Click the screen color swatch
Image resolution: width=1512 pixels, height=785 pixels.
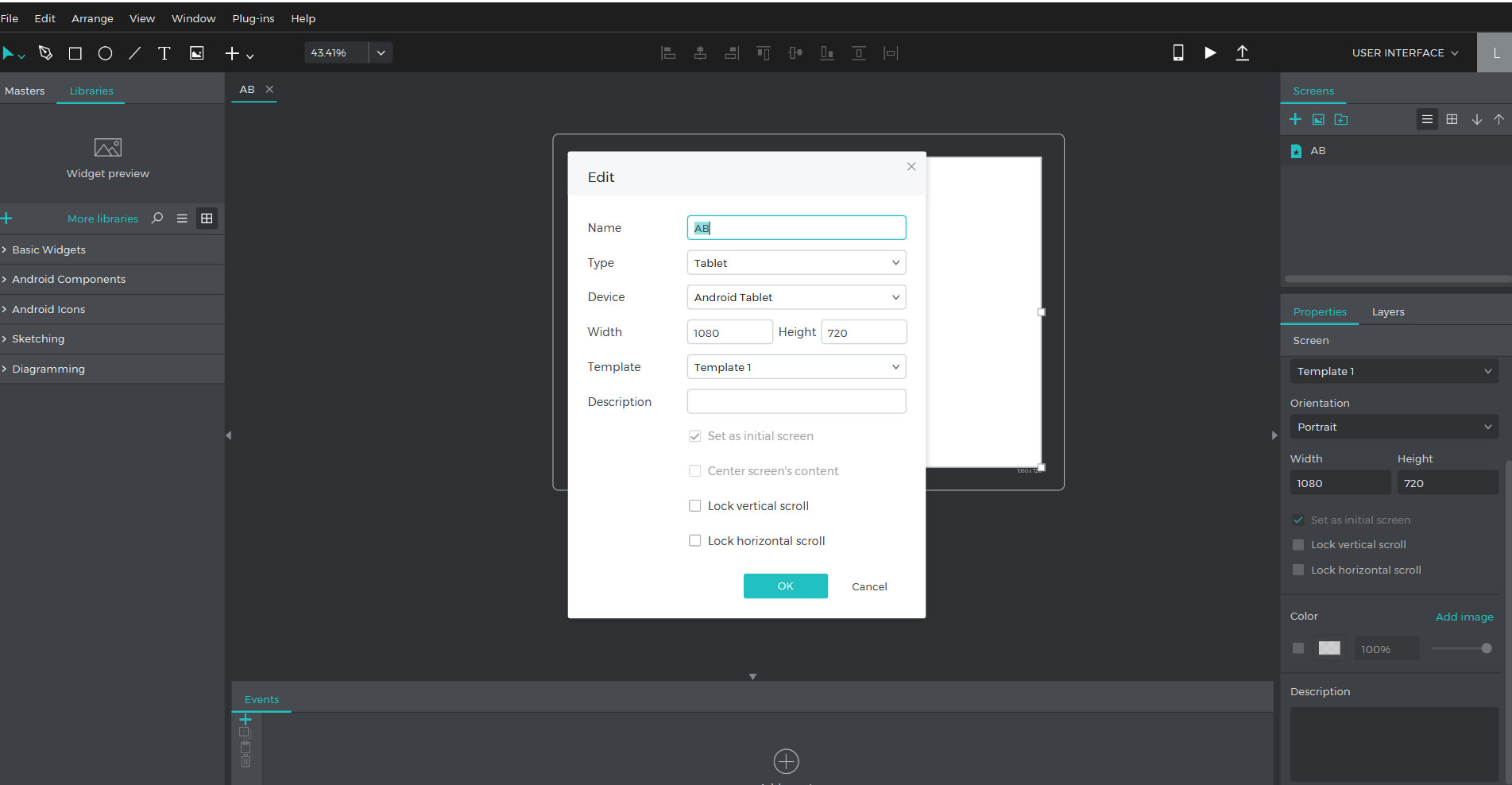point(1329,648)
